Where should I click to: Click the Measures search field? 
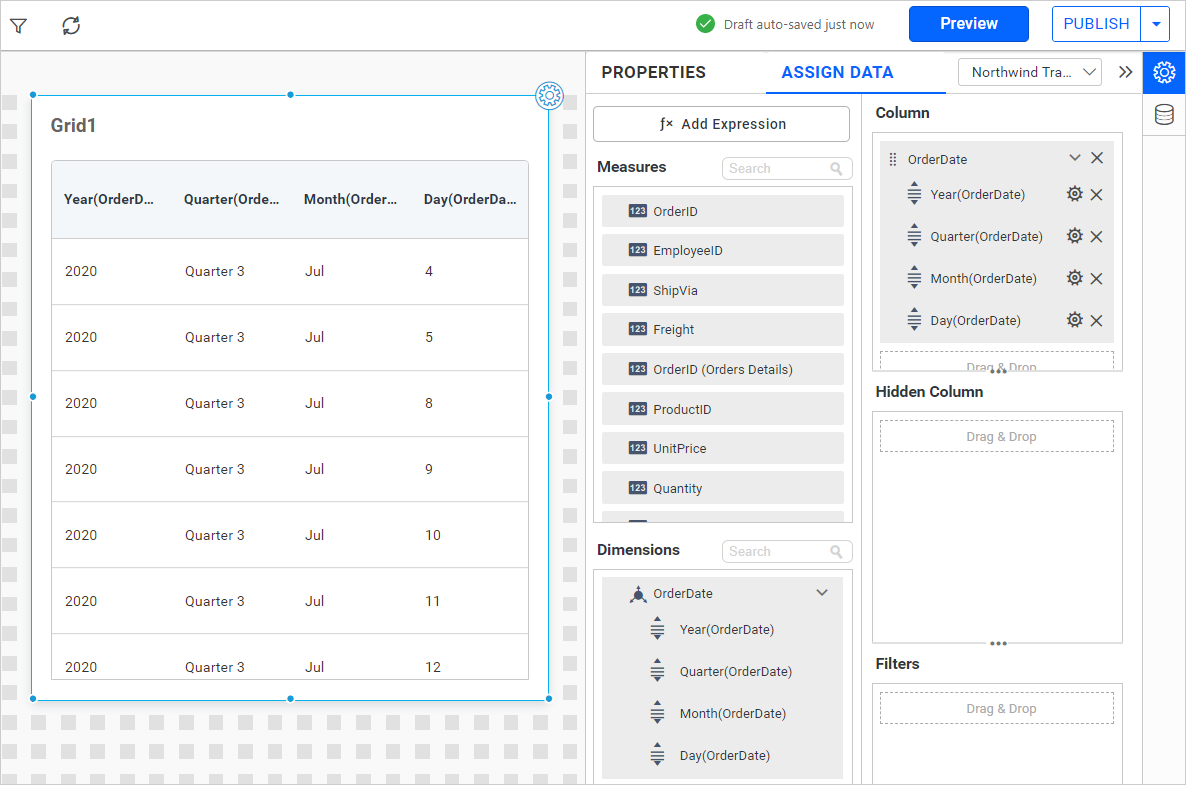(x=778, y=168)
